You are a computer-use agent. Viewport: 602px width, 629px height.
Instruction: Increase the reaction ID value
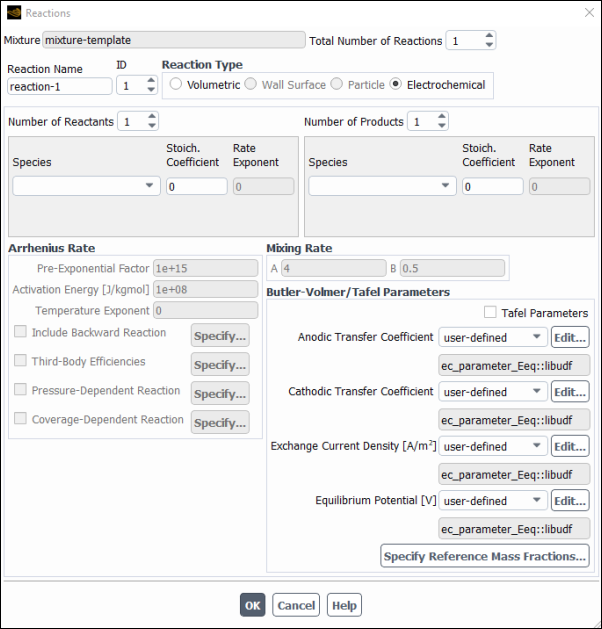(151, 80)
